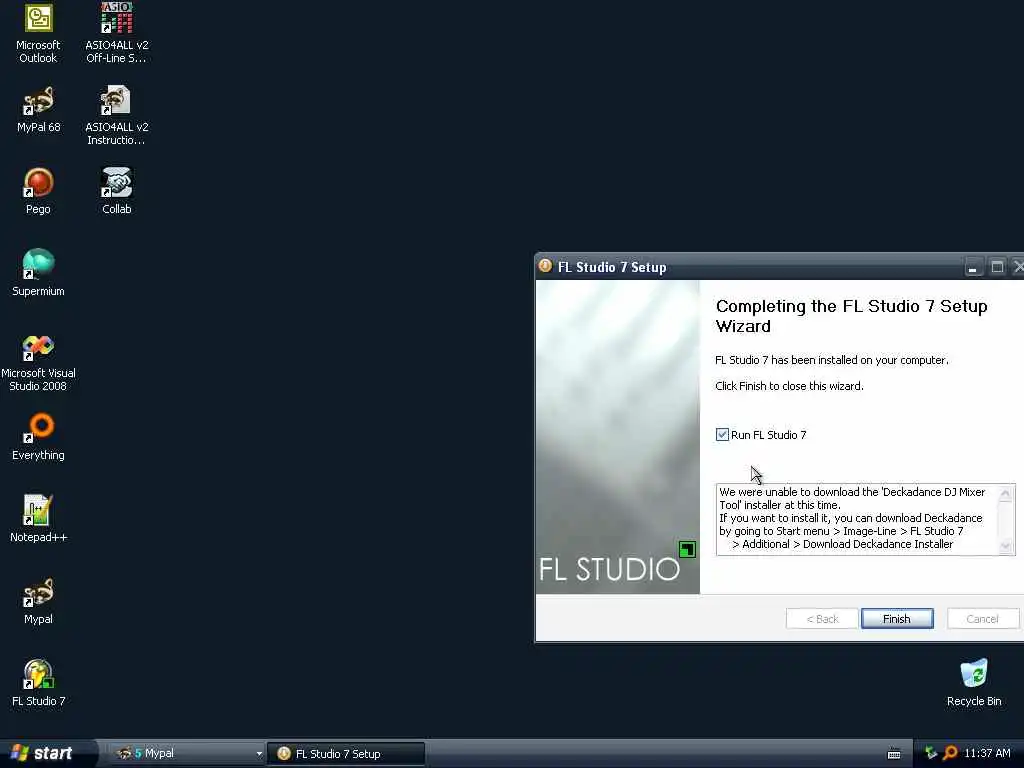Image resolution: width=1024 pixels, height=768 pixels.
Task: Click the 'Click Finish to close this wizard.' text
Action: point(789,386)
